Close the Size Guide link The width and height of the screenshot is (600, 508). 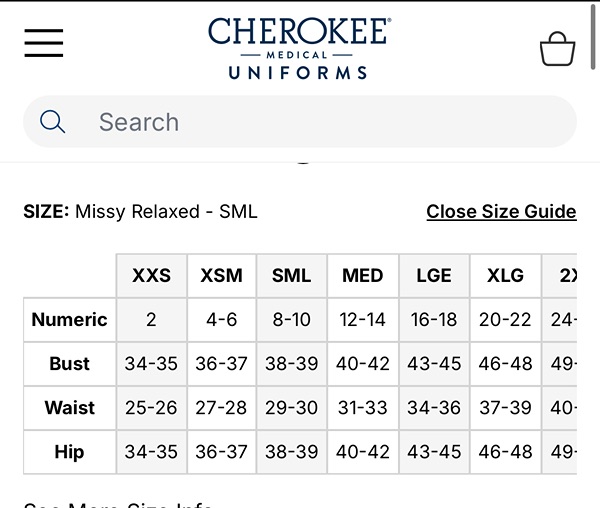click(501, 211)
